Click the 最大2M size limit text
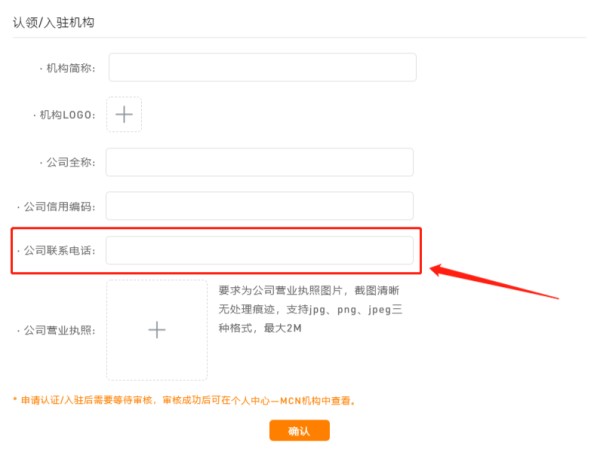600x449 pixels. click(283, 328)
